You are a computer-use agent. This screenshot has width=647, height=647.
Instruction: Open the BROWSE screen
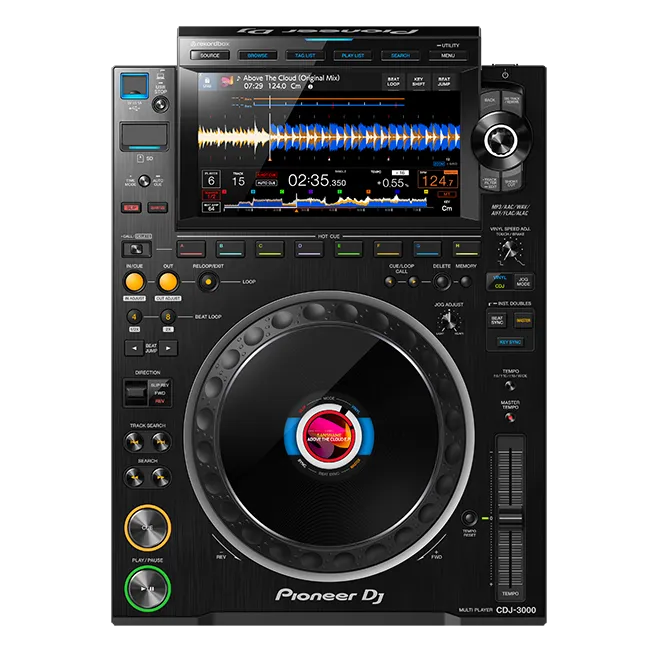click(x=257, y=55)
